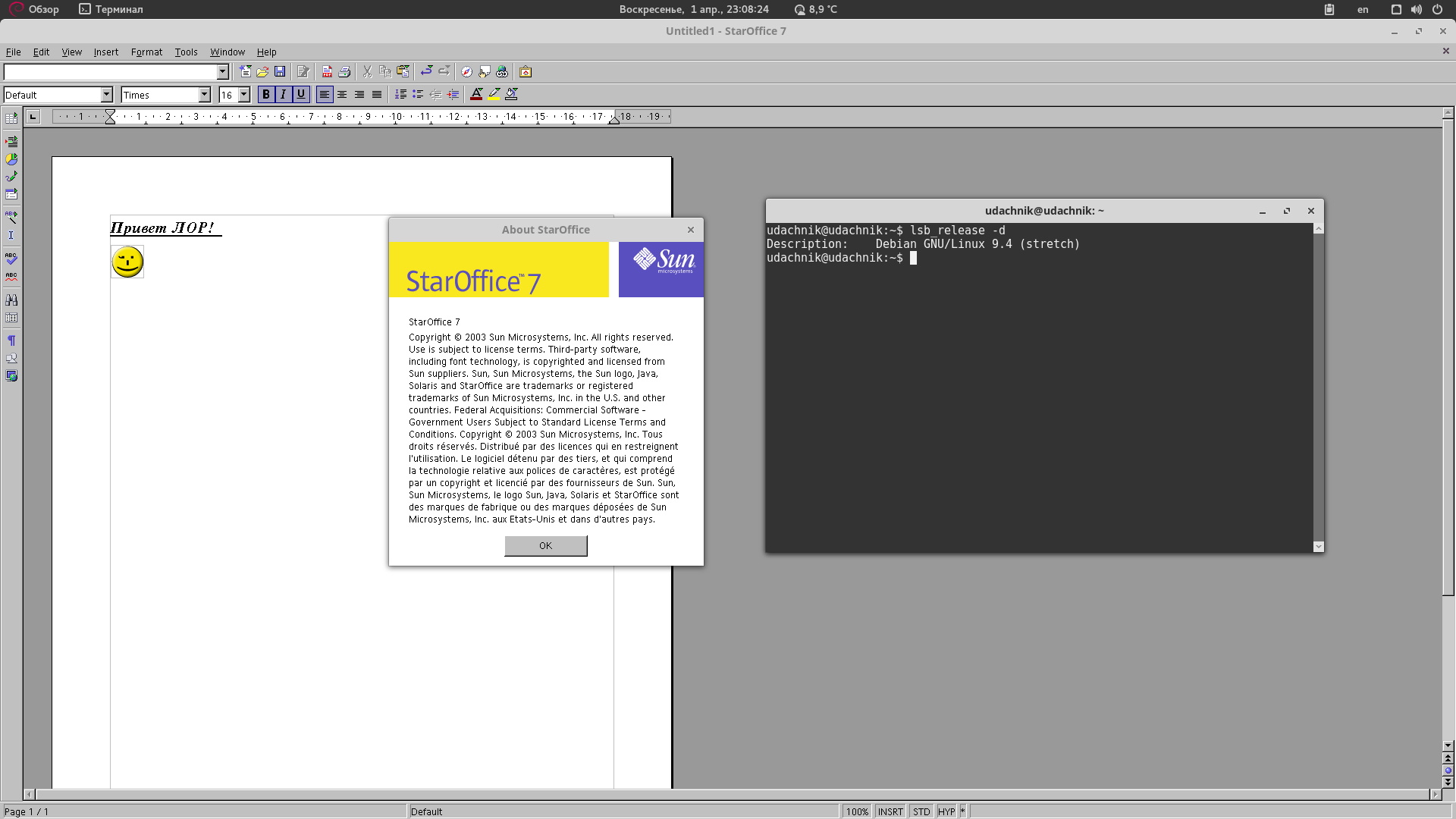Click the STD selection mode field
This screenshot has height=819, width=1456.
tap(921, 811)
